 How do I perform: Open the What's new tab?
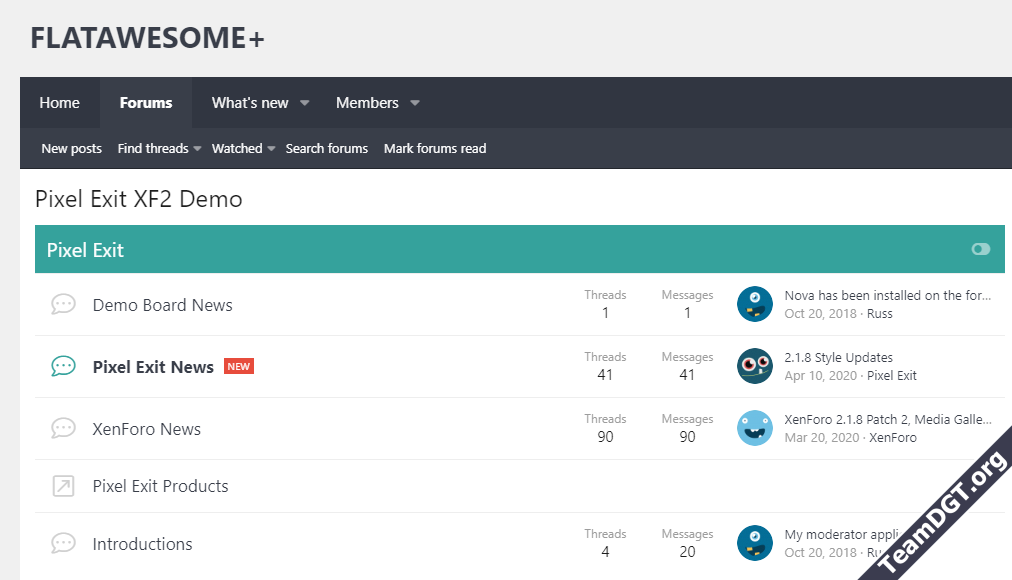click(250, 103)
